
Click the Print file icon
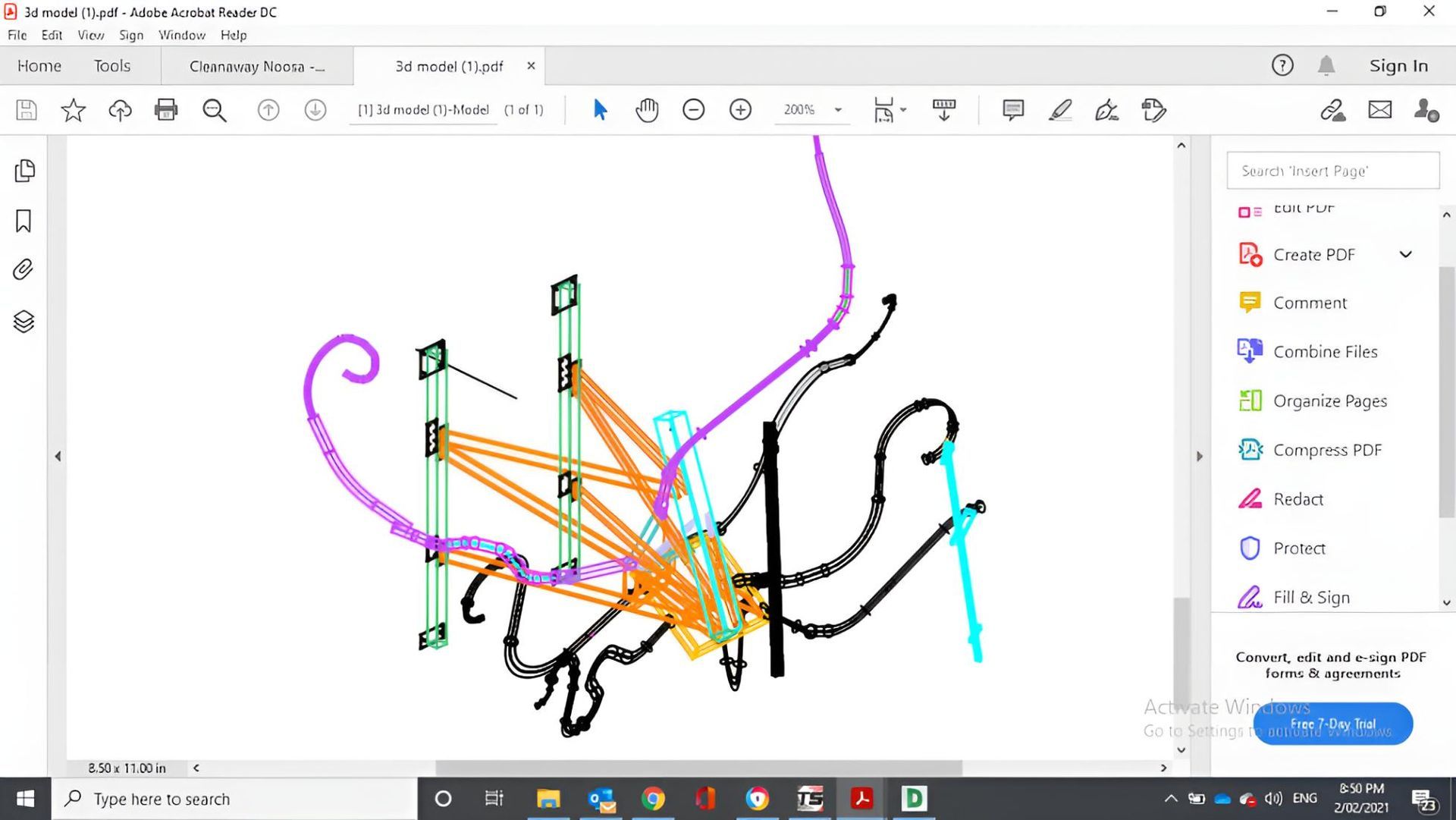click(165, 110)
